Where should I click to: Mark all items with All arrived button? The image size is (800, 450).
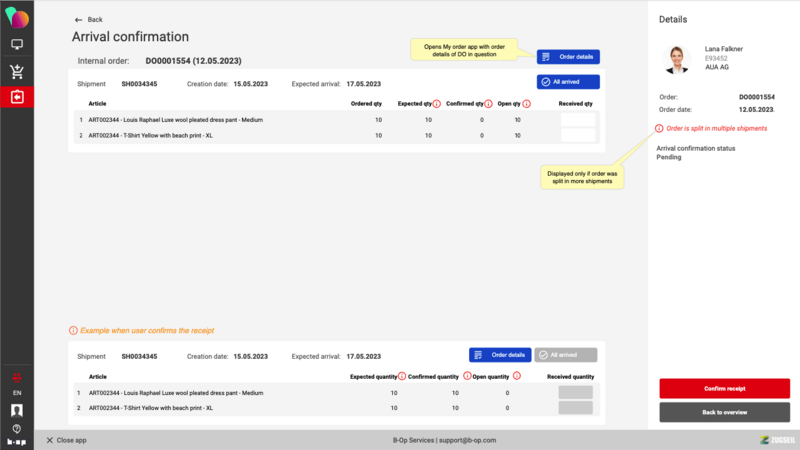point(568,82)
